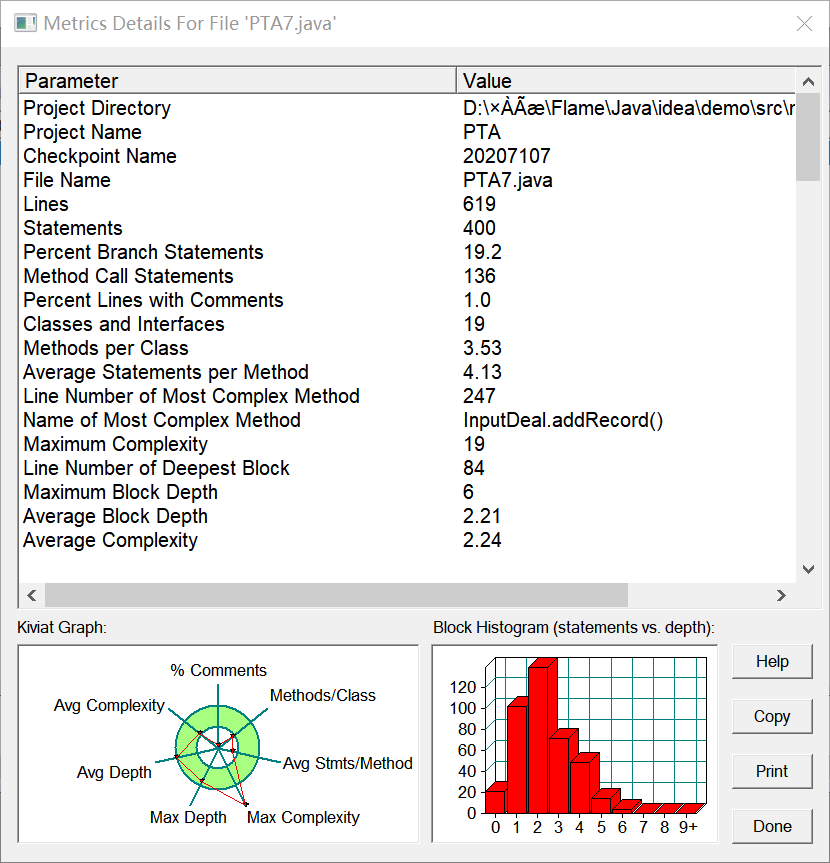Click the Kiviat graph's Methods/Class label
The height and width of the screenshot is (863, 830).
pos(323,695)
